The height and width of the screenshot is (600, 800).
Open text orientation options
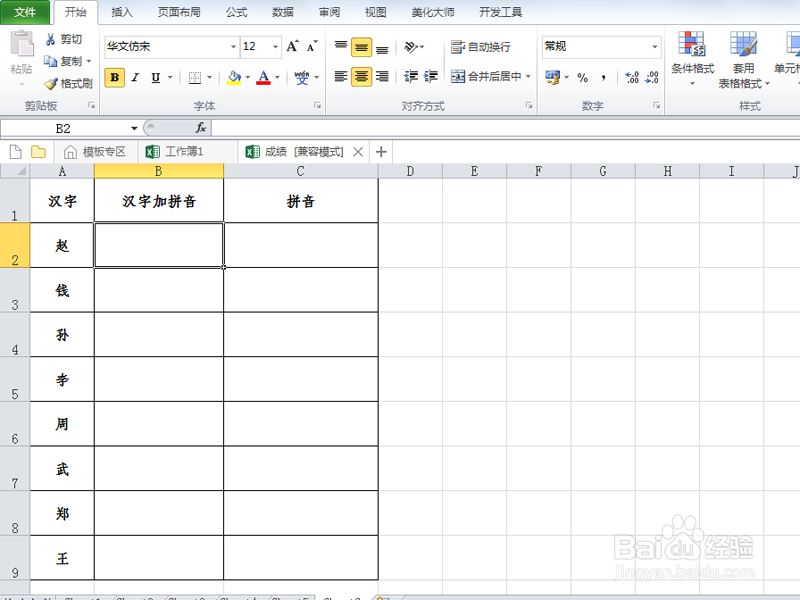[414, 47]
